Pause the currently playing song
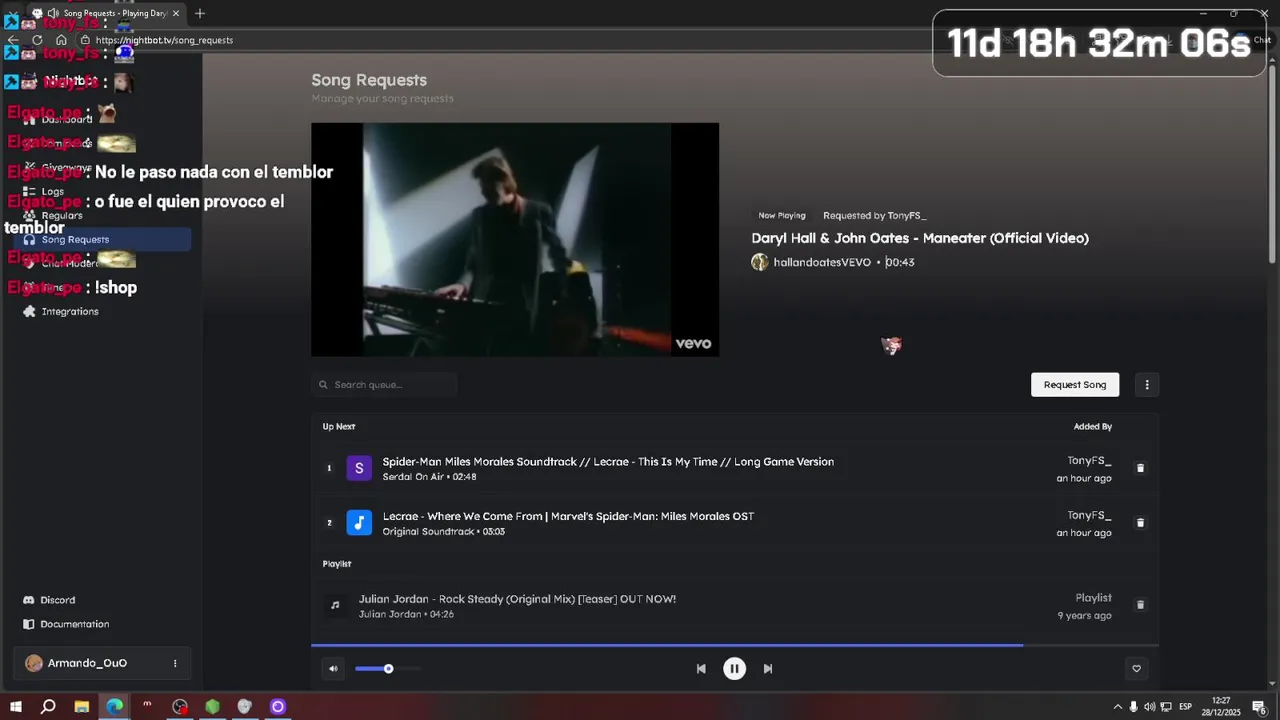Image resolution: width=1280 pixels, height=720 pixels. point(734,669)
